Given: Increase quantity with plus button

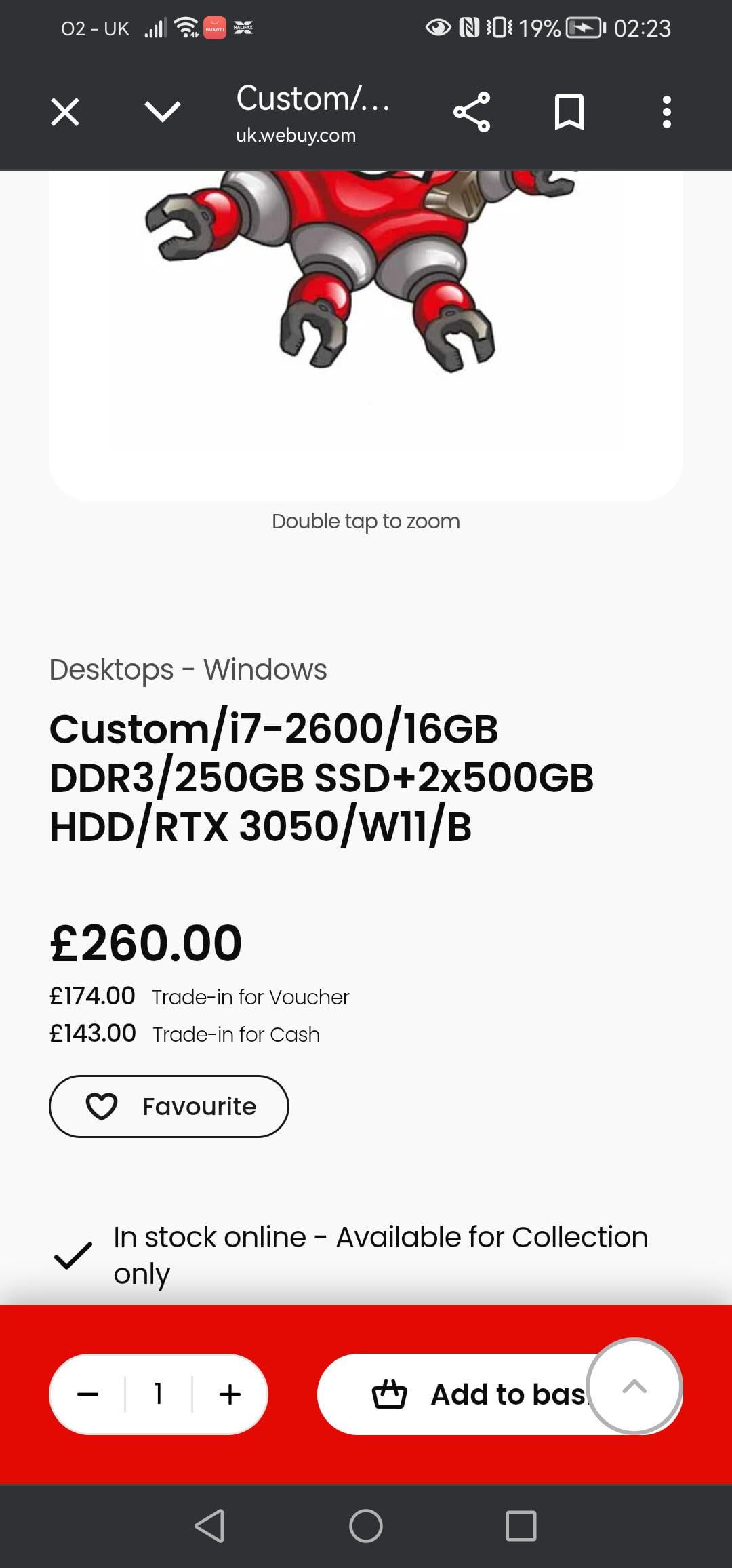Looking at the screenshot, I should pyautogui.click(x=230, y=1394).
